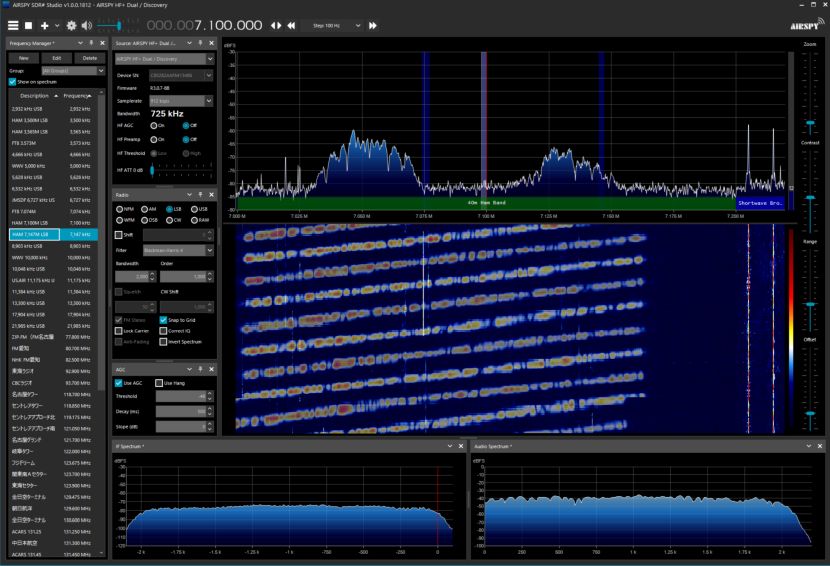The width and height of the screenshot is (830, 566).
Task: Open the Group dropdown
Action: click(73, 70)
